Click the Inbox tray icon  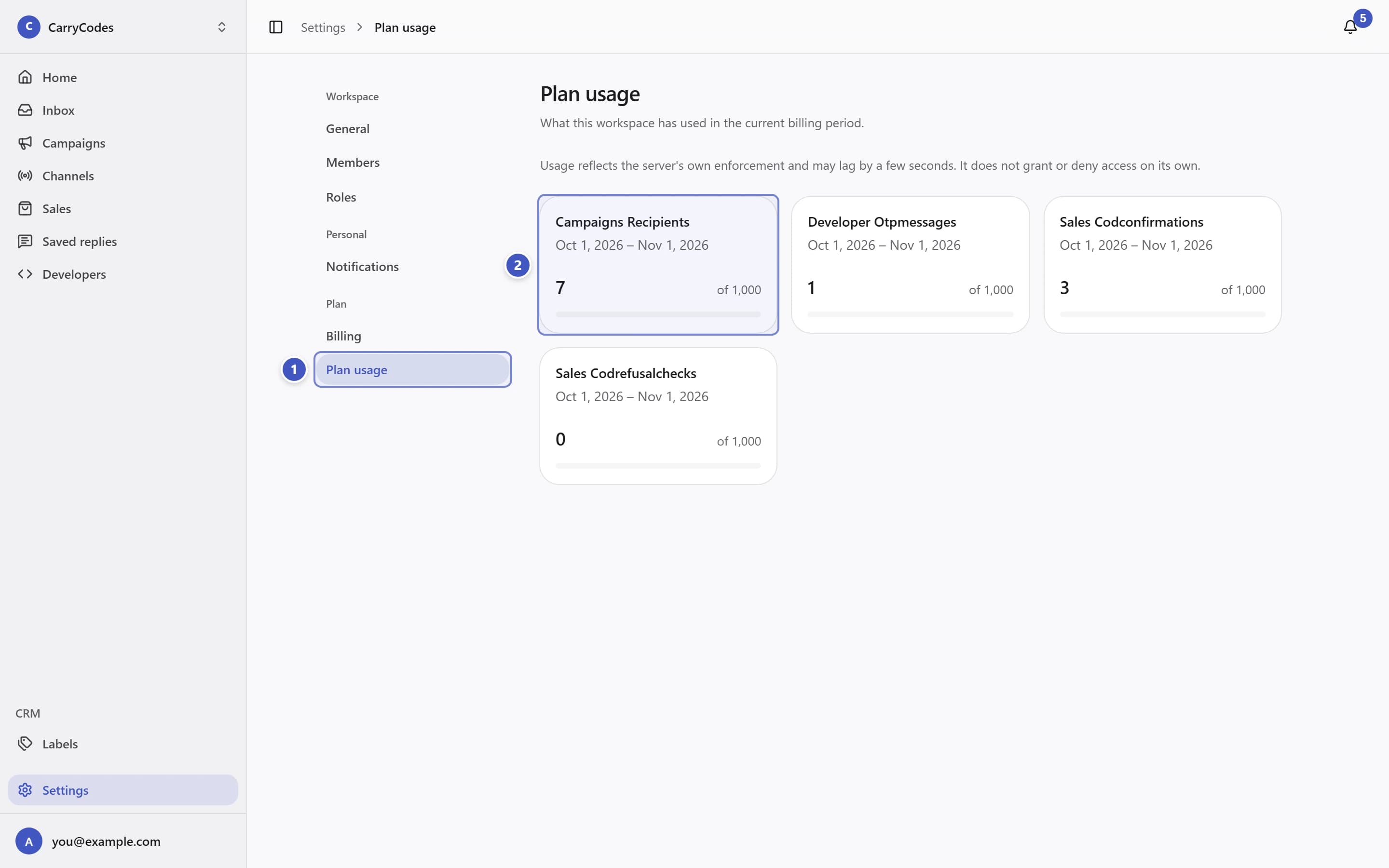[25, 109]
